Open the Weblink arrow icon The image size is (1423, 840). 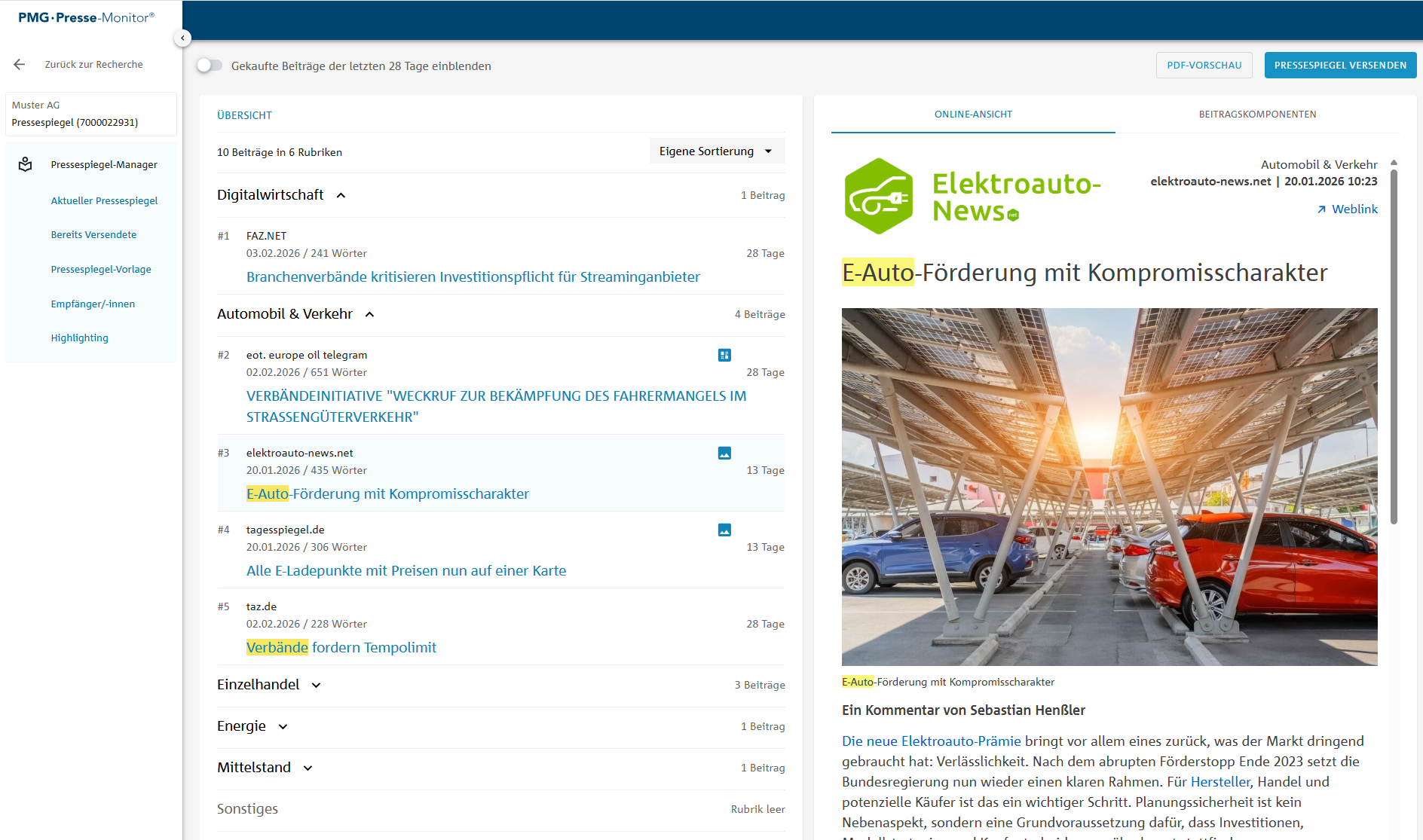[1321, 209]
